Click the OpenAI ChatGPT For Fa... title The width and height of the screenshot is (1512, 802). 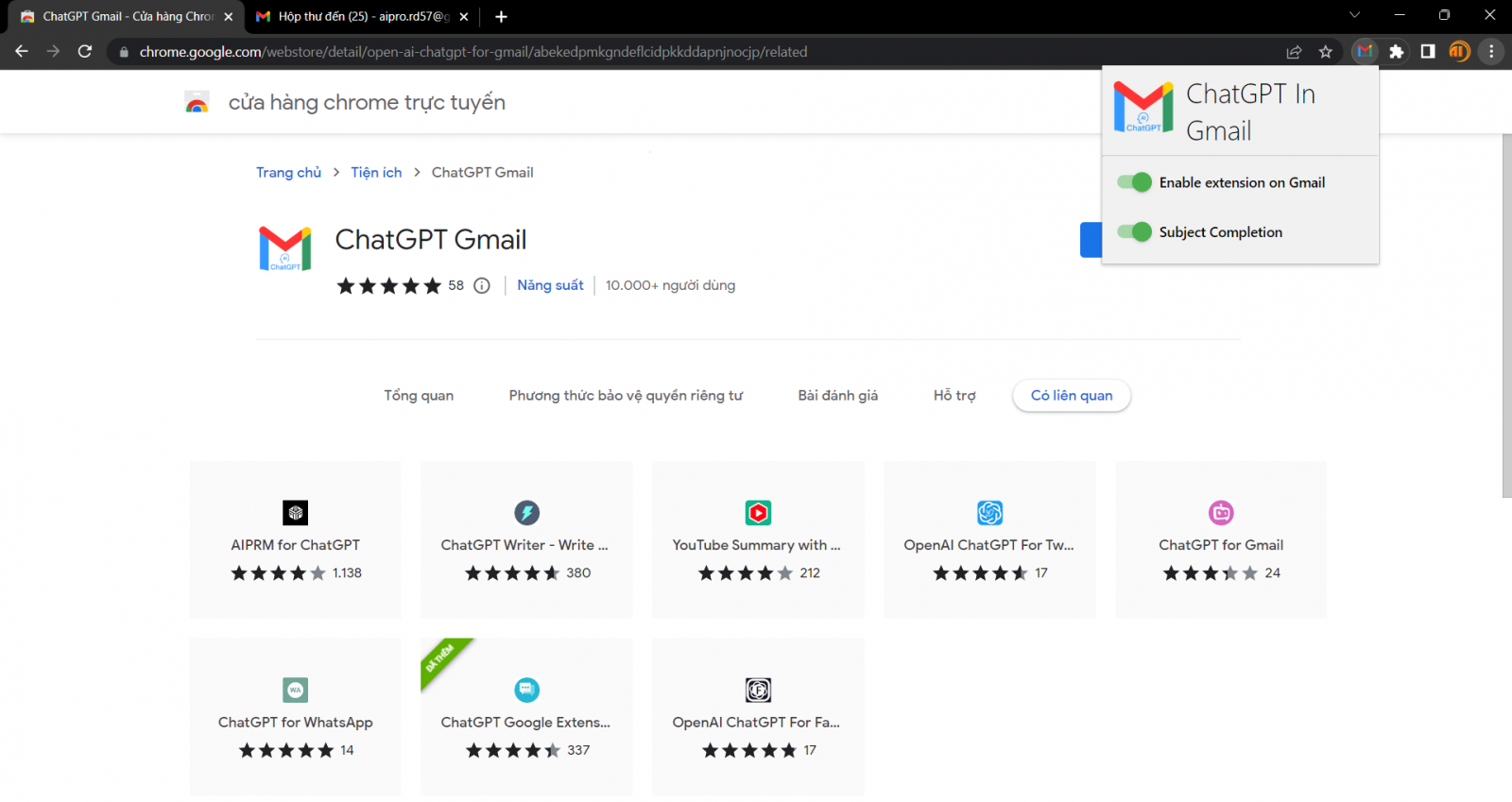(x=756, y=723)
